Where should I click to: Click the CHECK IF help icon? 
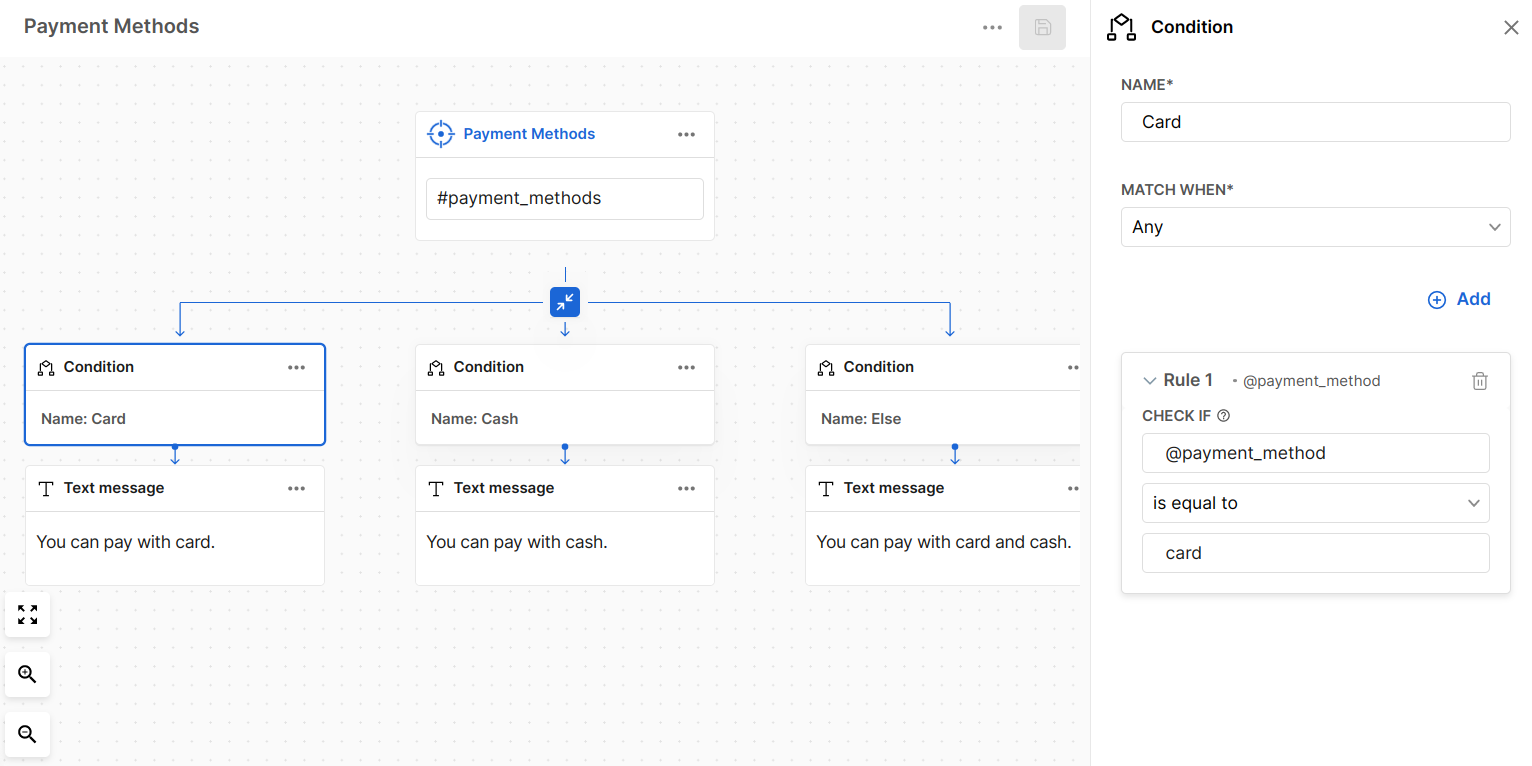tap(1223, 416)
